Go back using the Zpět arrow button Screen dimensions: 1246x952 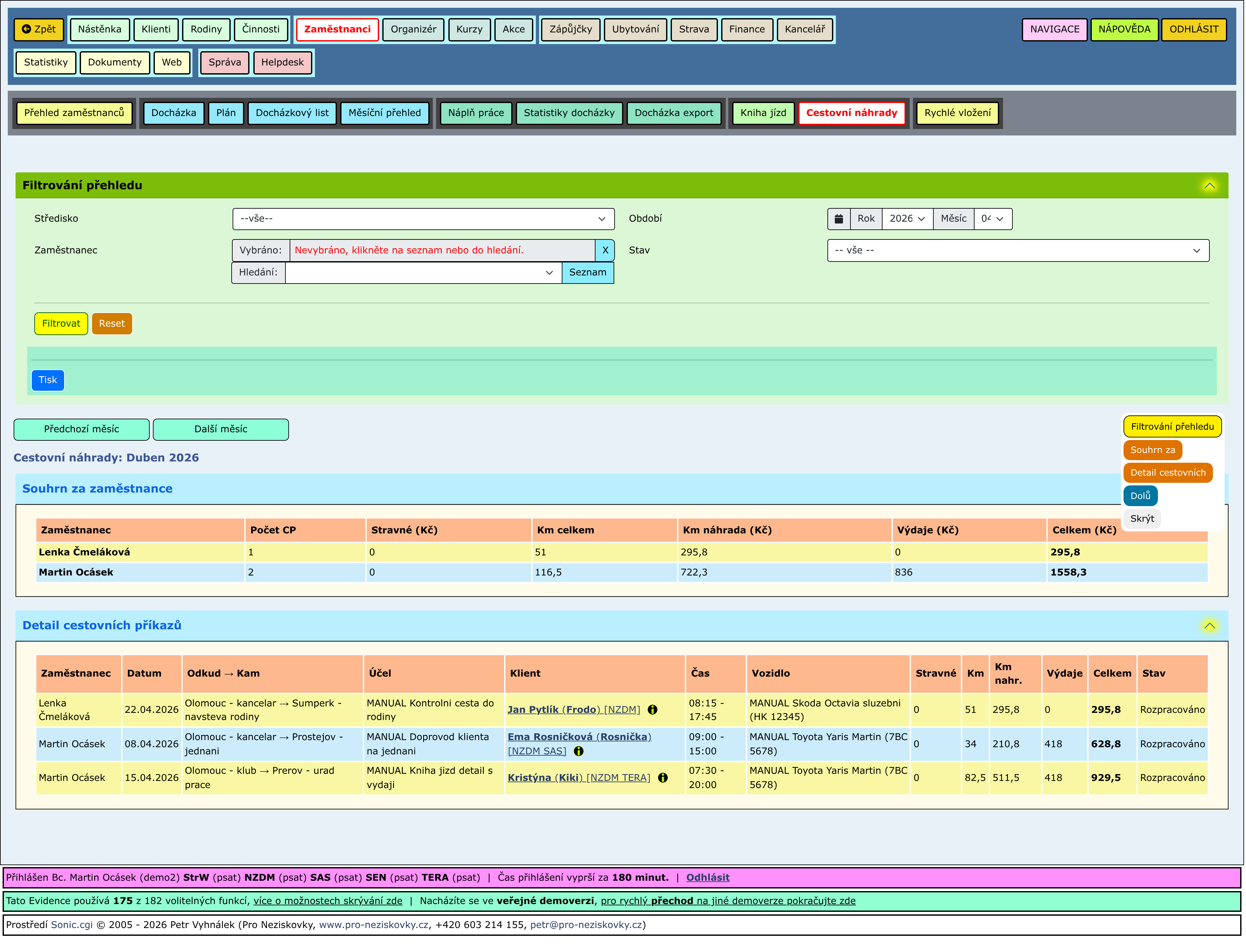coord(39,29)
